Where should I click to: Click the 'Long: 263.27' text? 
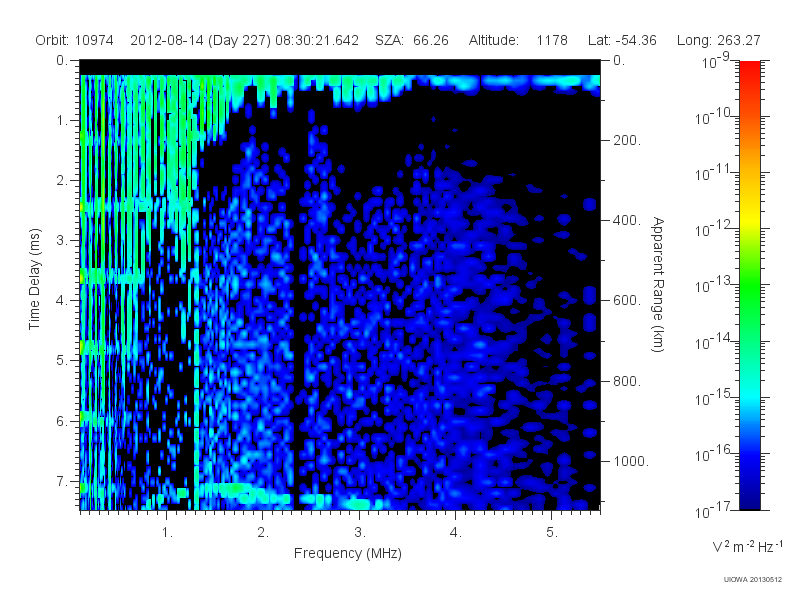718,40
